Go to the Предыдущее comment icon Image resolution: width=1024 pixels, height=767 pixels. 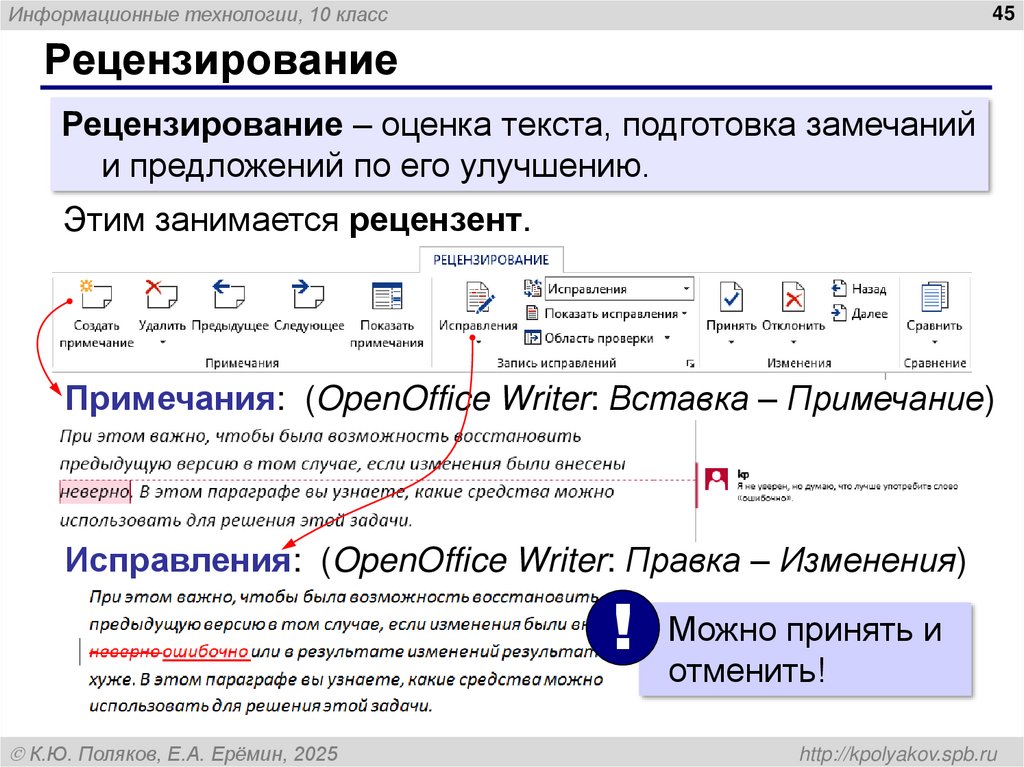[229, 295]
